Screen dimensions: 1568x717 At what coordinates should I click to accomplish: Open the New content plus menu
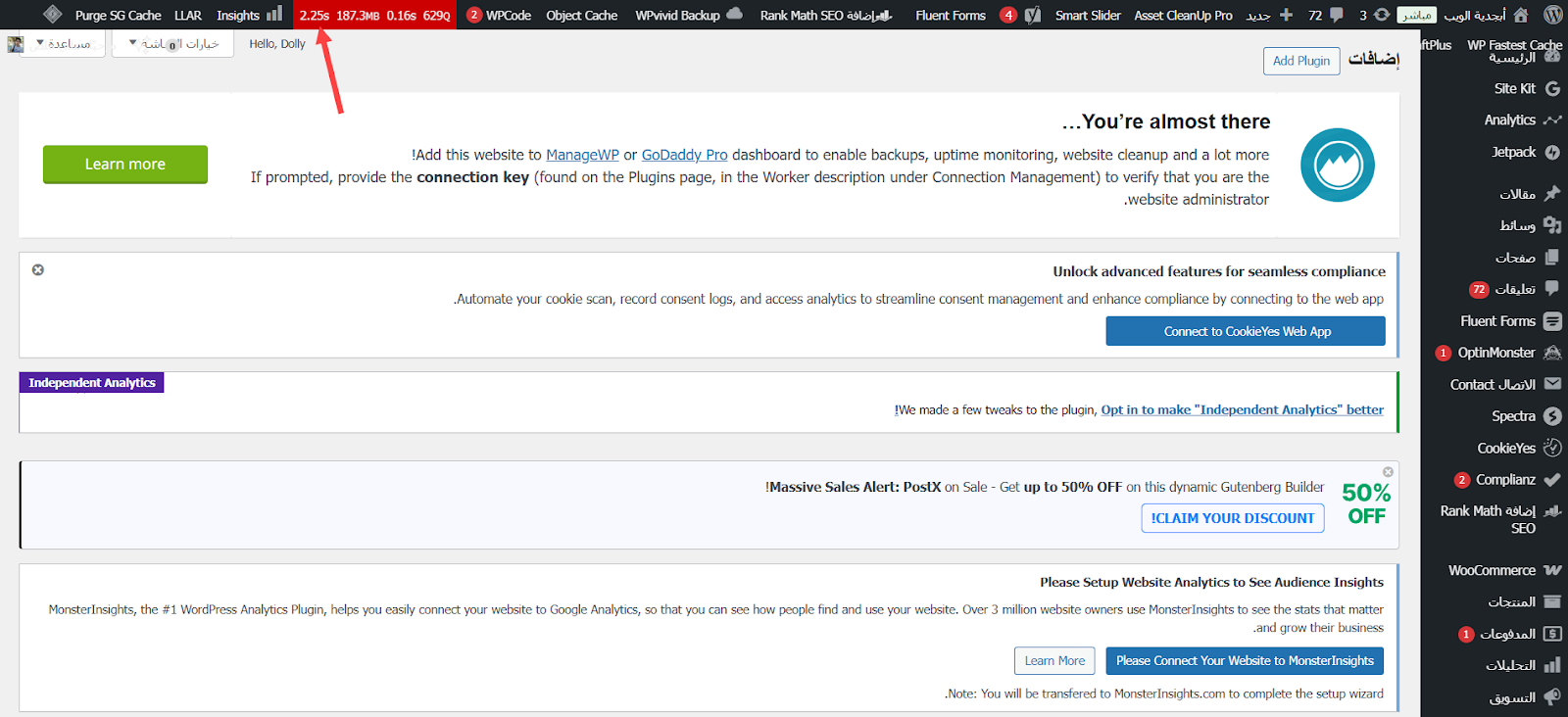pos(1271,15)
